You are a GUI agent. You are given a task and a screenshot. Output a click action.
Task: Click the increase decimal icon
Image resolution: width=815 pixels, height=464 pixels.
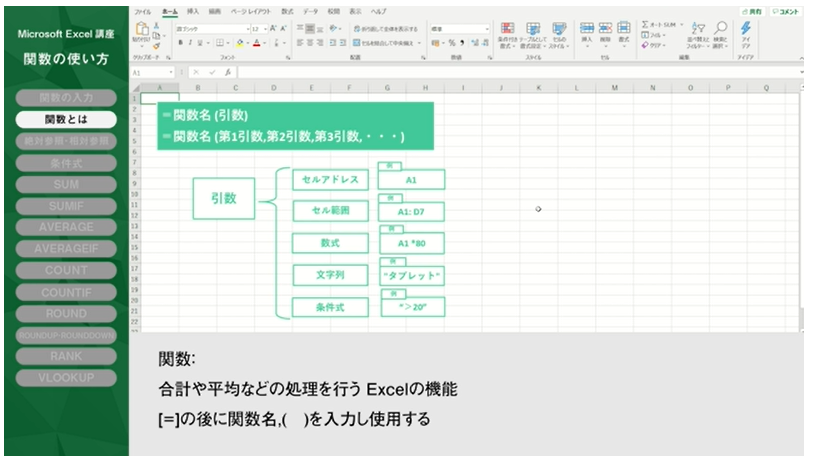pos(475,43)
